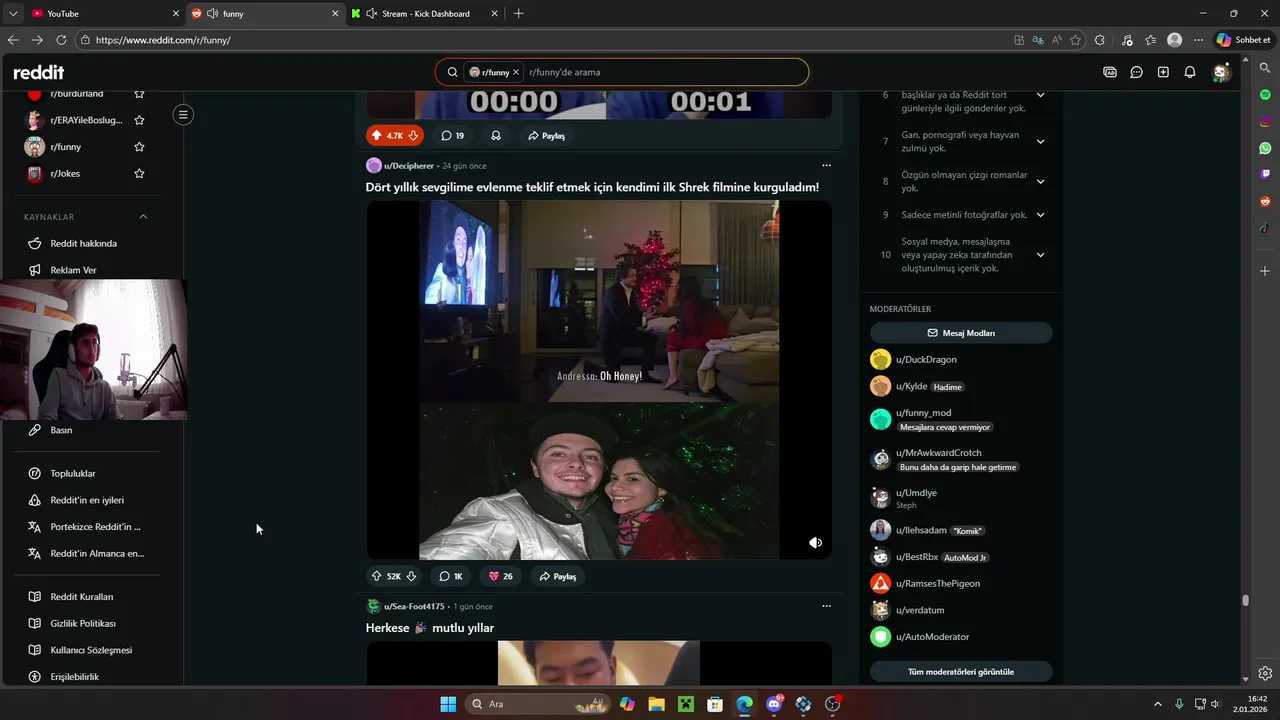Open Reddit advertise icon in header
Viewport: 1280px width, 720px height.
pyautogui.click(x=1110, y=72)
